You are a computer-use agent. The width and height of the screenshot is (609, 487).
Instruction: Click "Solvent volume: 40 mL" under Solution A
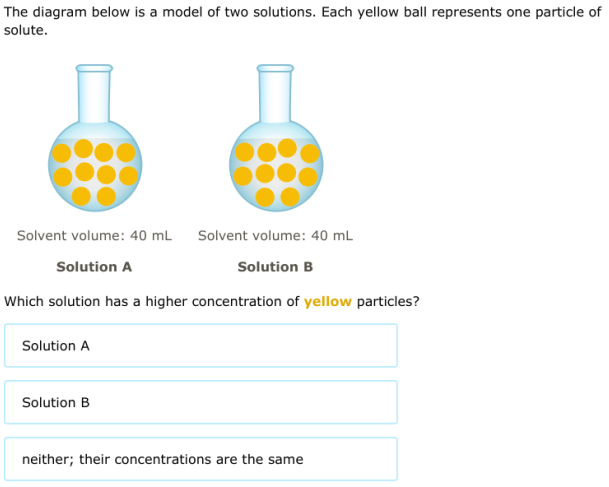(x=94, y=236)
